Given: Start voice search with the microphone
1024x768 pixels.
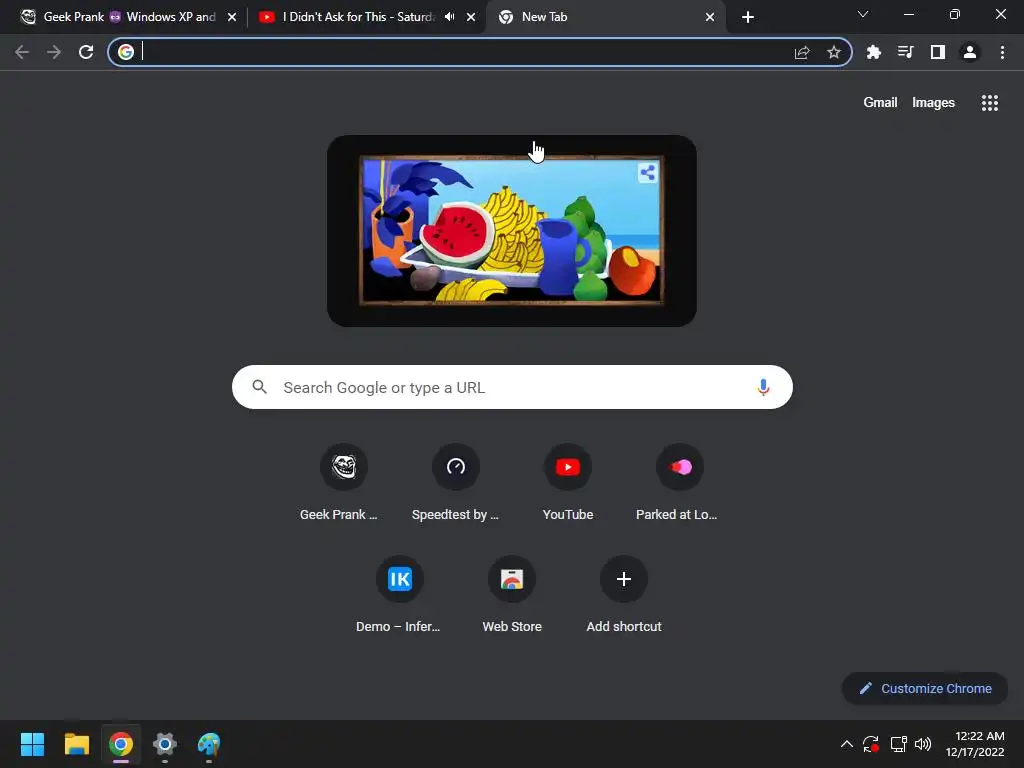Looking at the screenshot, I should 763,387.
